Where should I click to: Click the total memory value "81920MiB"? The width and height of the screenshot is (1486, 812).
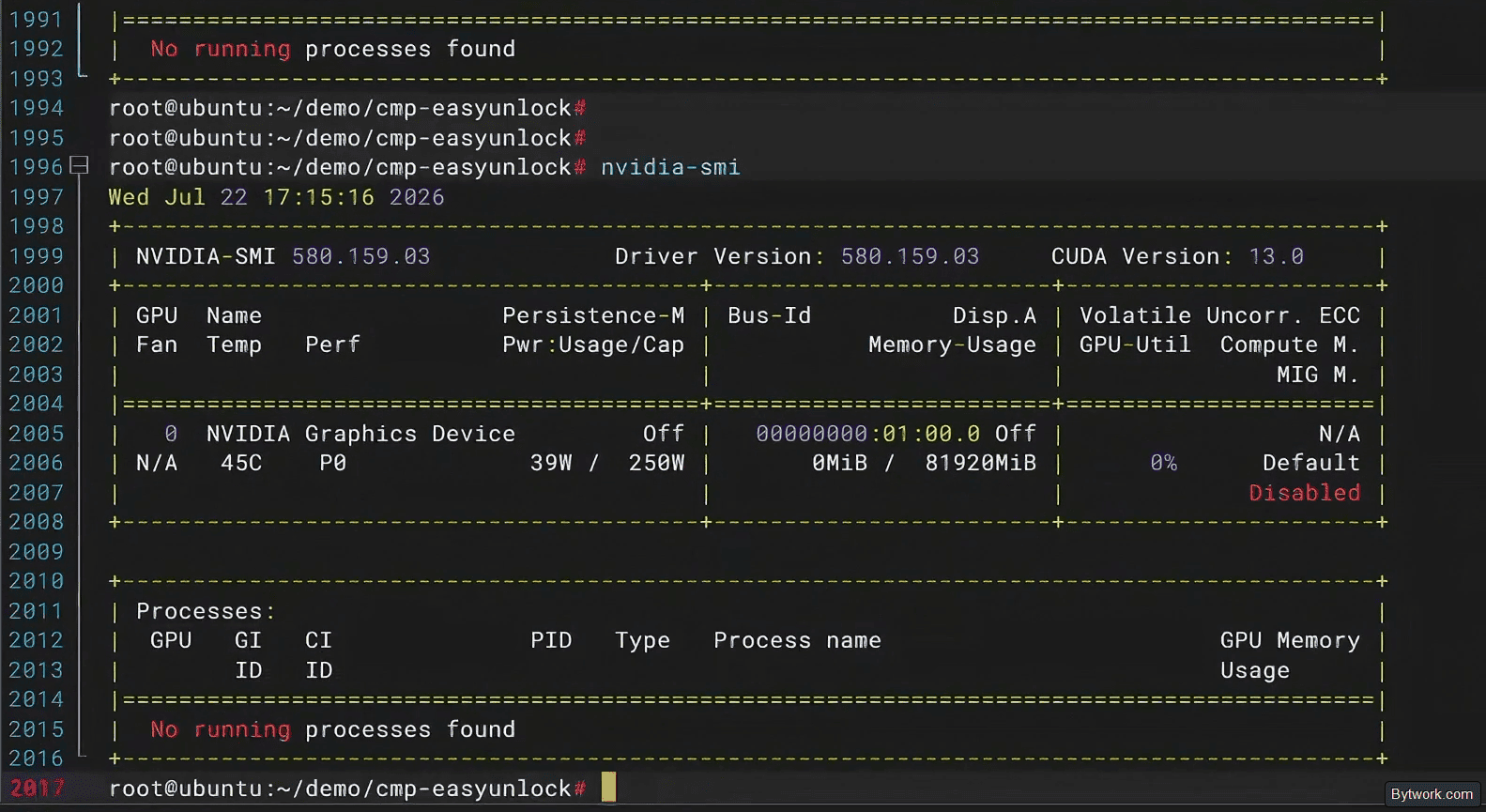point(980,463)
